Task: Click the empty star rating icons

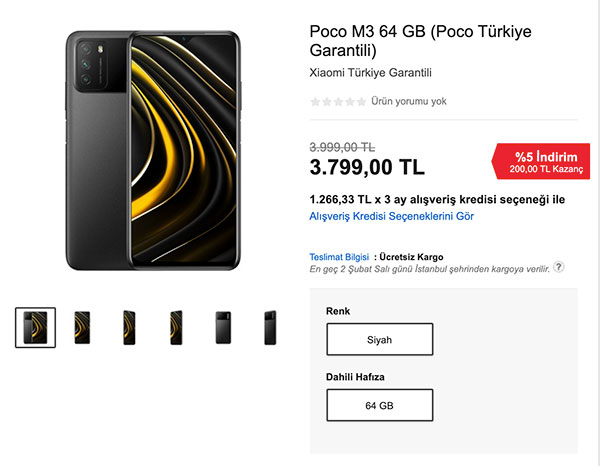Action: (338, 101)
